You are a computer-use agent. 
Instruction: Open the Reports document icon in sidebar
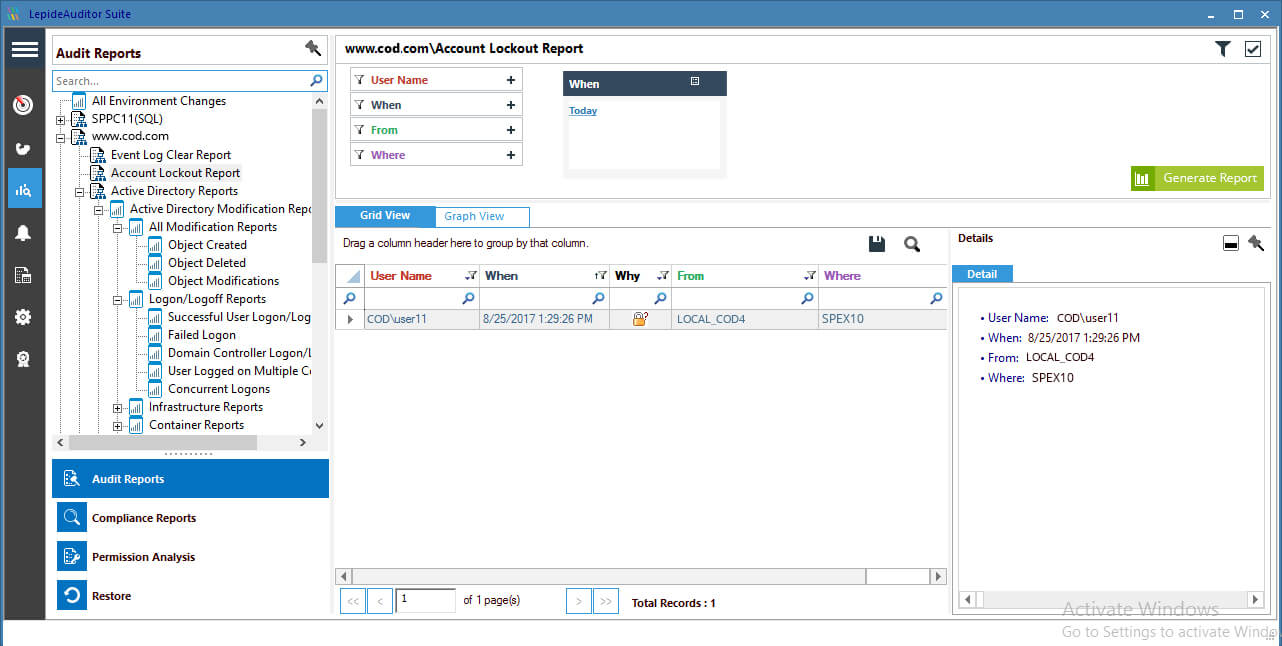coord(24,274)
